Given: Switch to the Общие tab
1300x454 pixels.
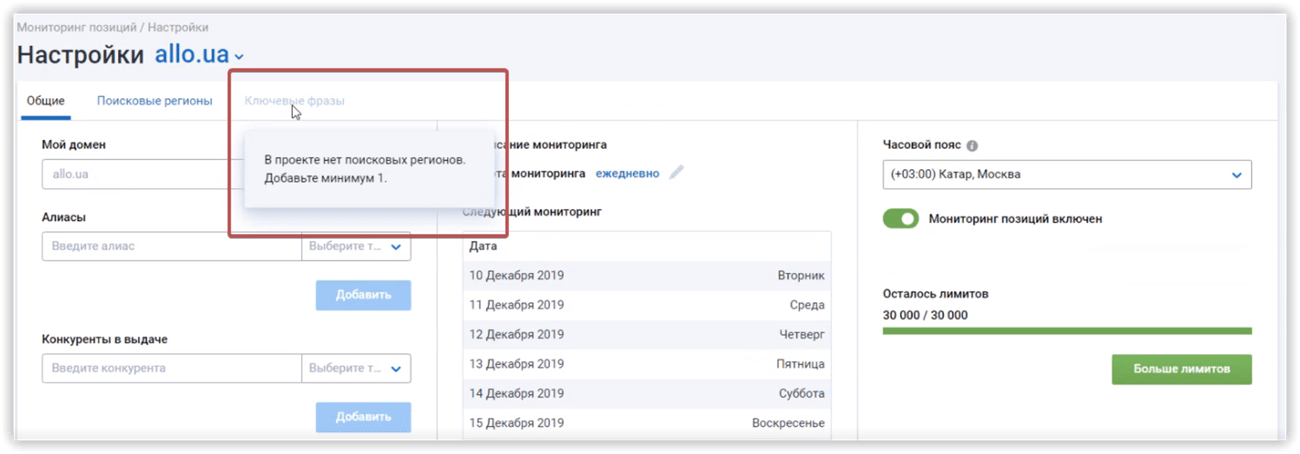Looking at the screenshot, I should coord(46,101).
